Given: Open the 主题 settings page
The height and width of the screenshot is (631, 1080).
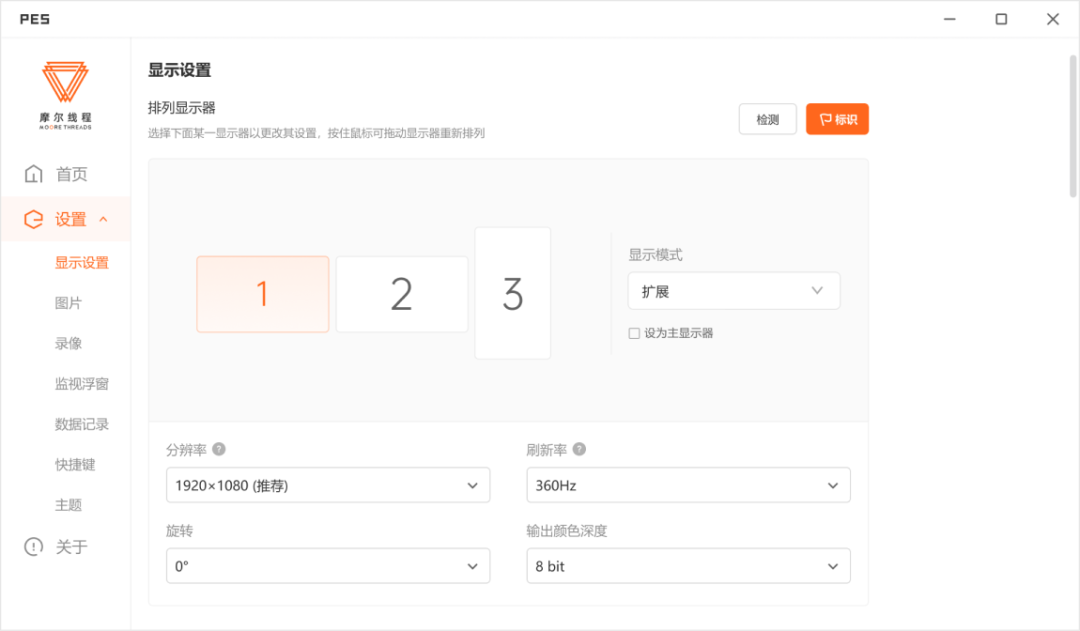Looking at the screenshot, I should pos(68,505).
